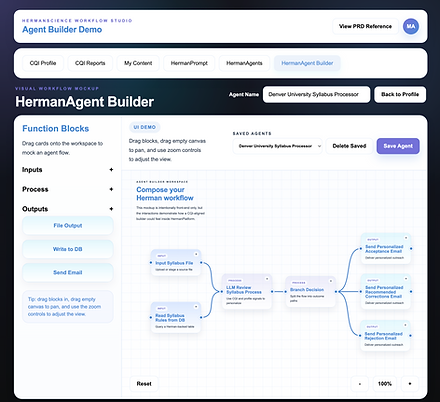
Task: Click the tip text box in sidebar
Action: click(68, 307)
